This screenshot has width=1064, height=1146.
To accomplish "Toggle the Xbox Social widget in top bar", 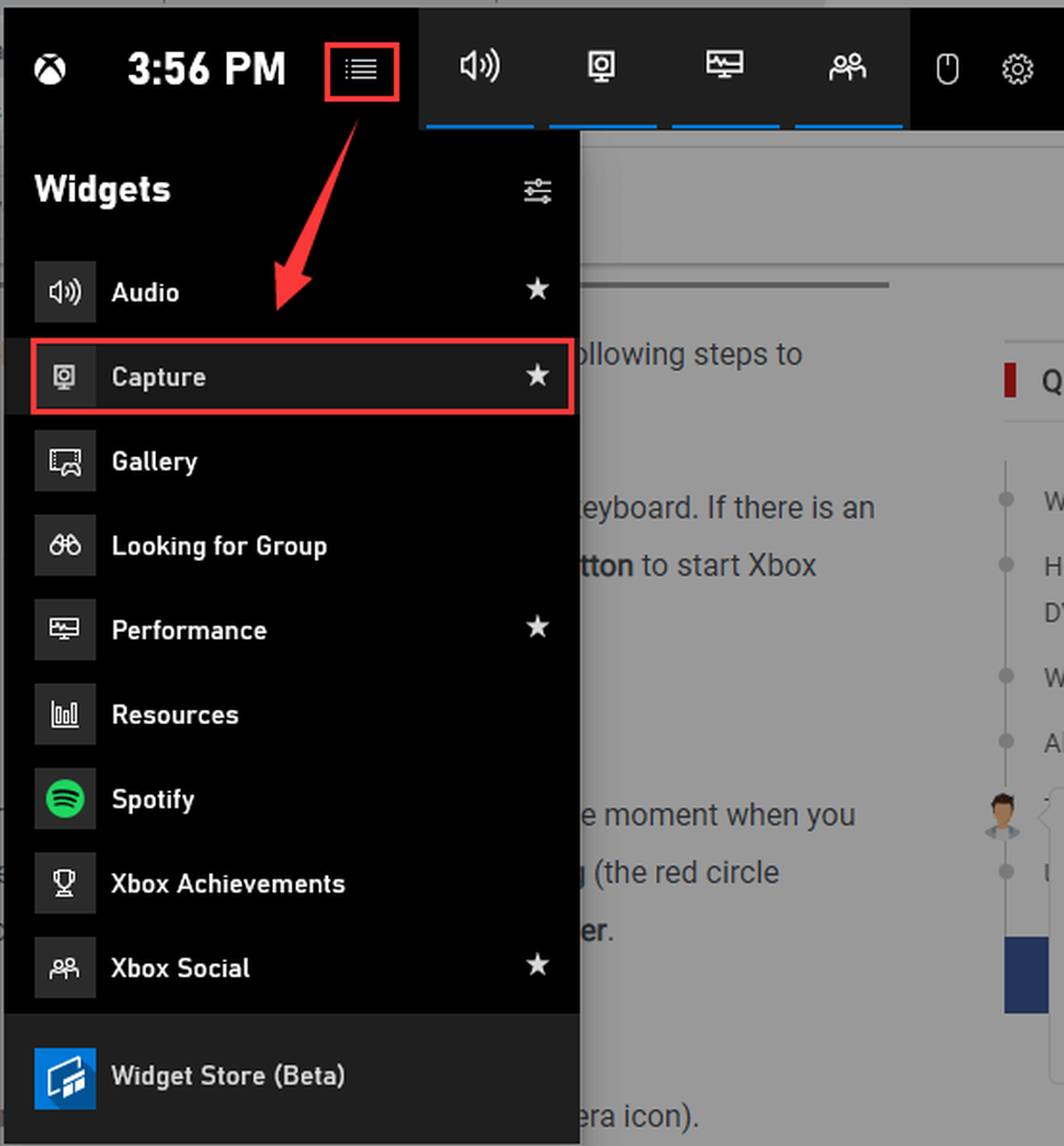I will pyautogui.click(x=848, y=66).
